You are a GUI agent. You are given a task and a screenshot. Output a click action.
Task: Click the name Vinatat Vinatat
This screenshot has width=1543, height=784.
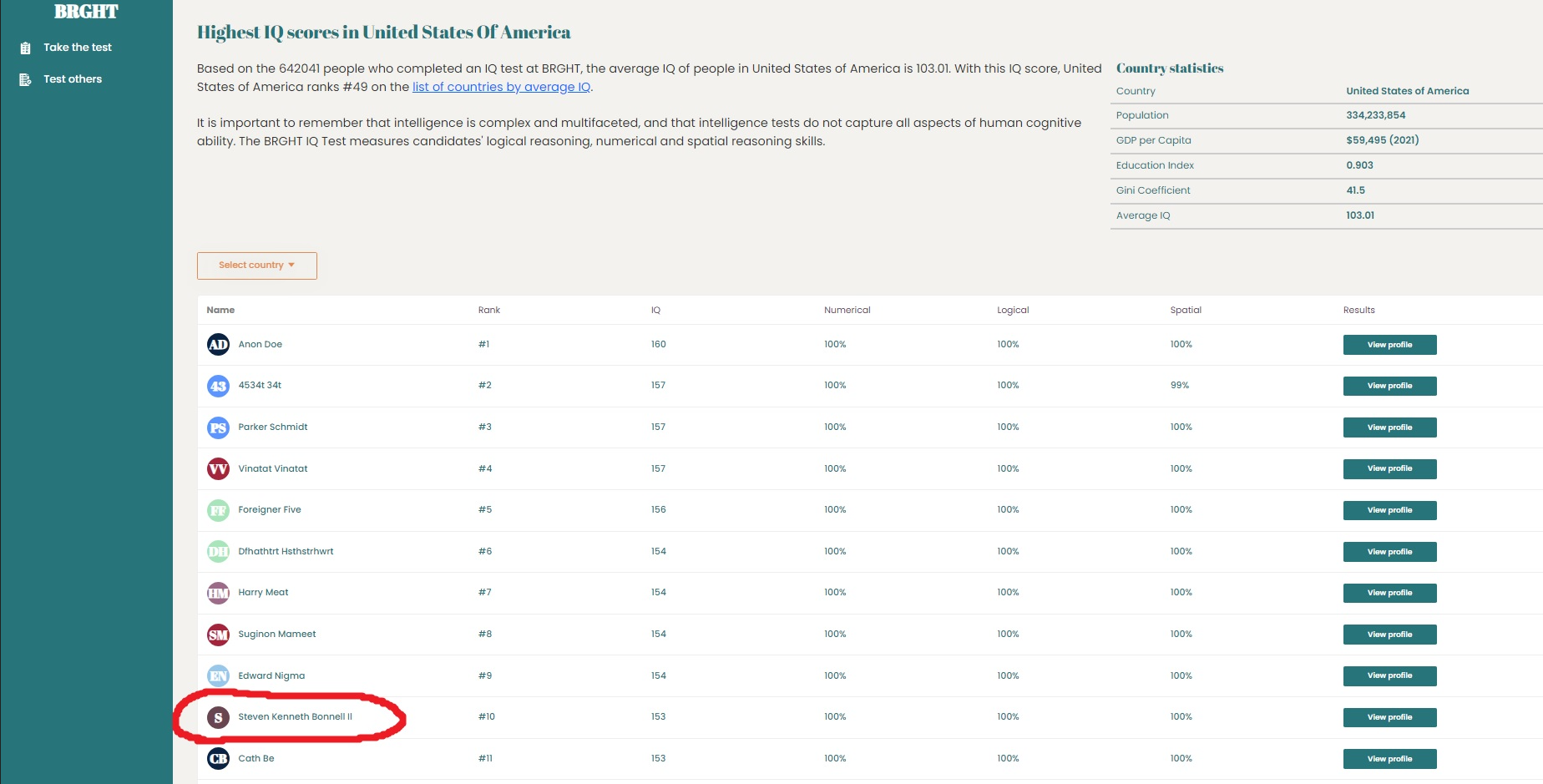273,468
